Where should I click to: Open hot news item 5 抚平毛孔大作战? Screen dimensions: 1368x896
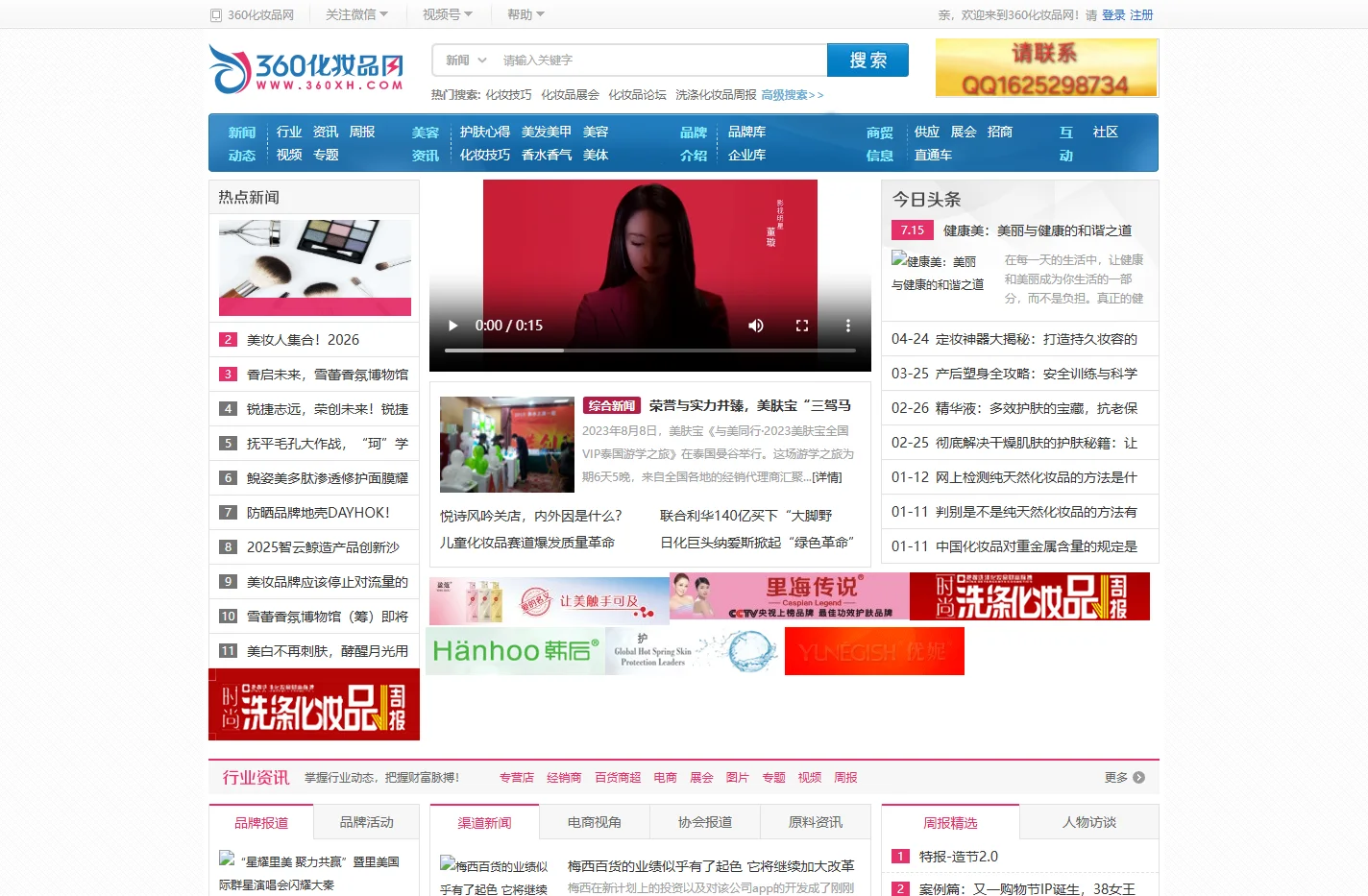[328, 444]
